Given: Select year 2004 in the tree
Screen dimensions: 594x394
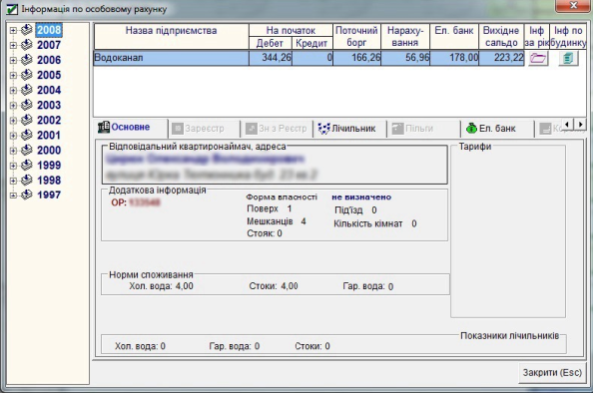Looking at the screenshot, I should coord(49,90).
